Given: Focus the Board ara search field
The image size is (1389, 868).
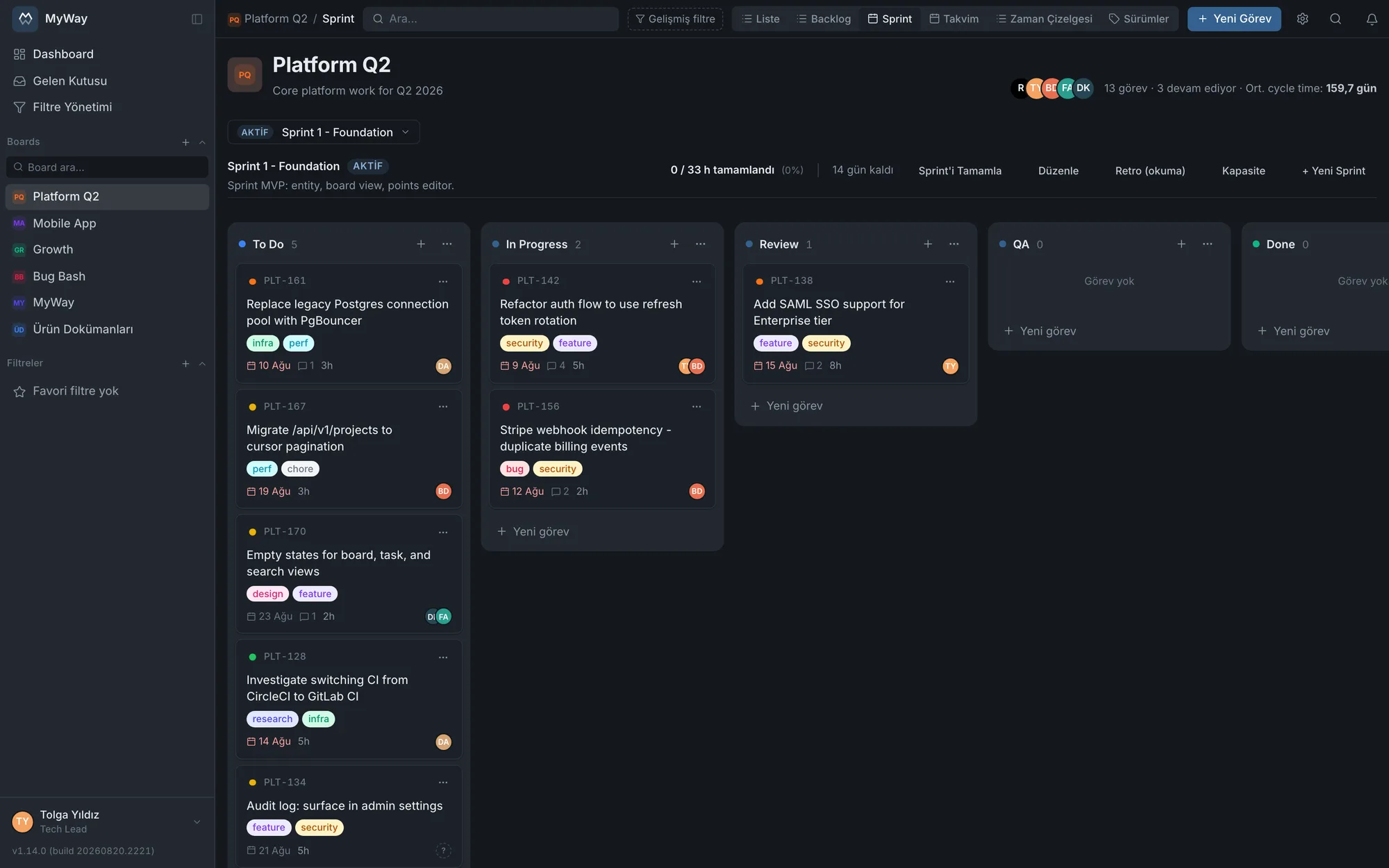Looking at the screenshot, I should point(108,167).
